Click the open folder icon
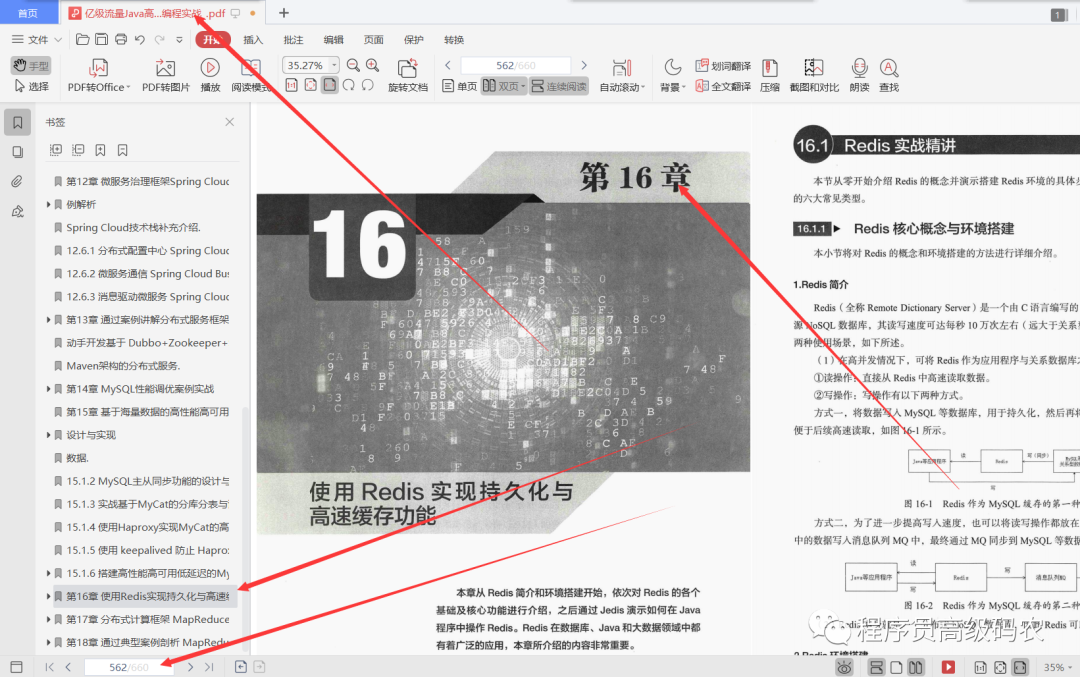Viewport: 1080px width, 677px height. click(x=83, y=39)
